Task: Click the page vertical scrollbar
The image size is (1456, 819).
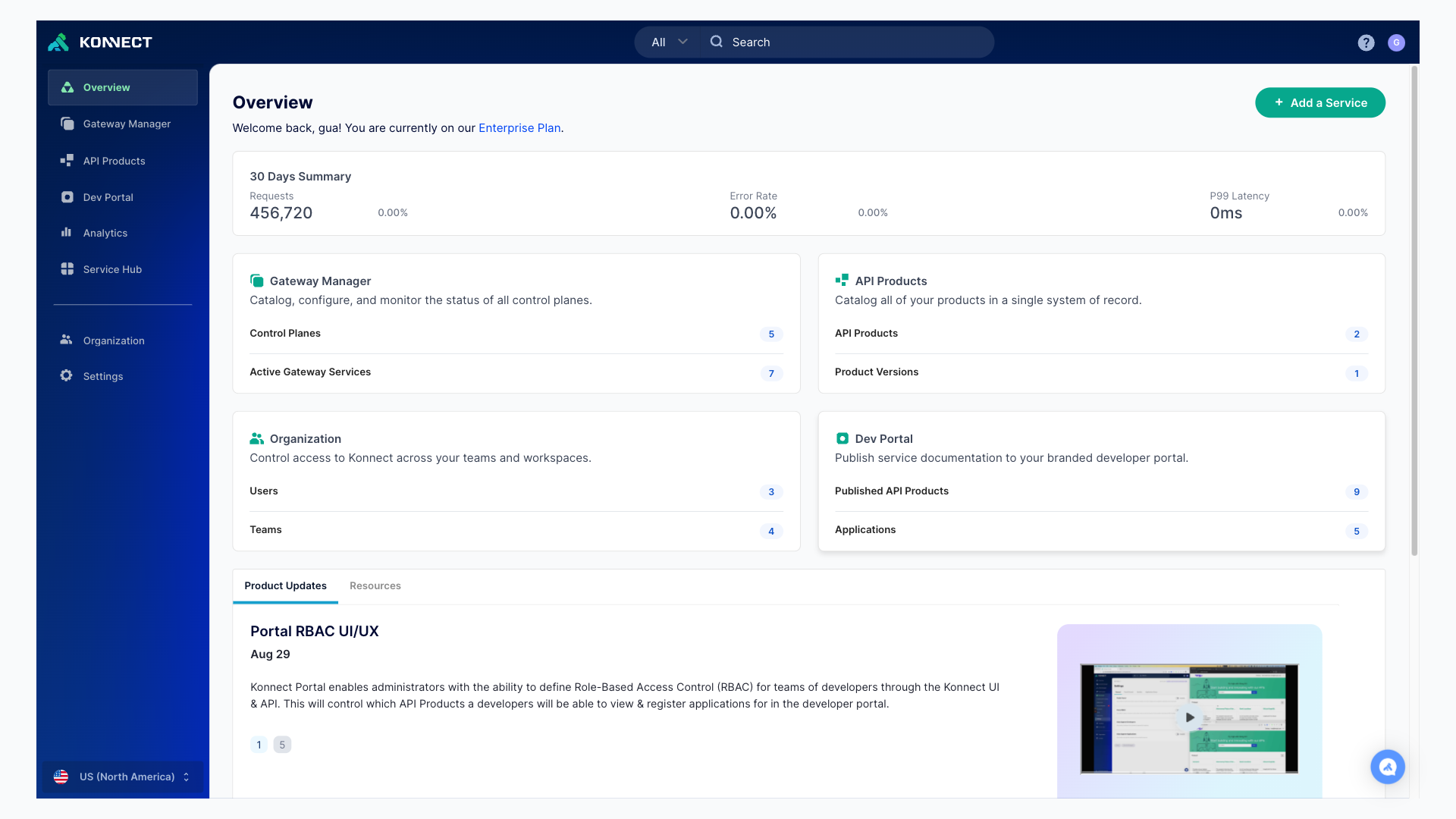Action: [x=1414, y=303]
